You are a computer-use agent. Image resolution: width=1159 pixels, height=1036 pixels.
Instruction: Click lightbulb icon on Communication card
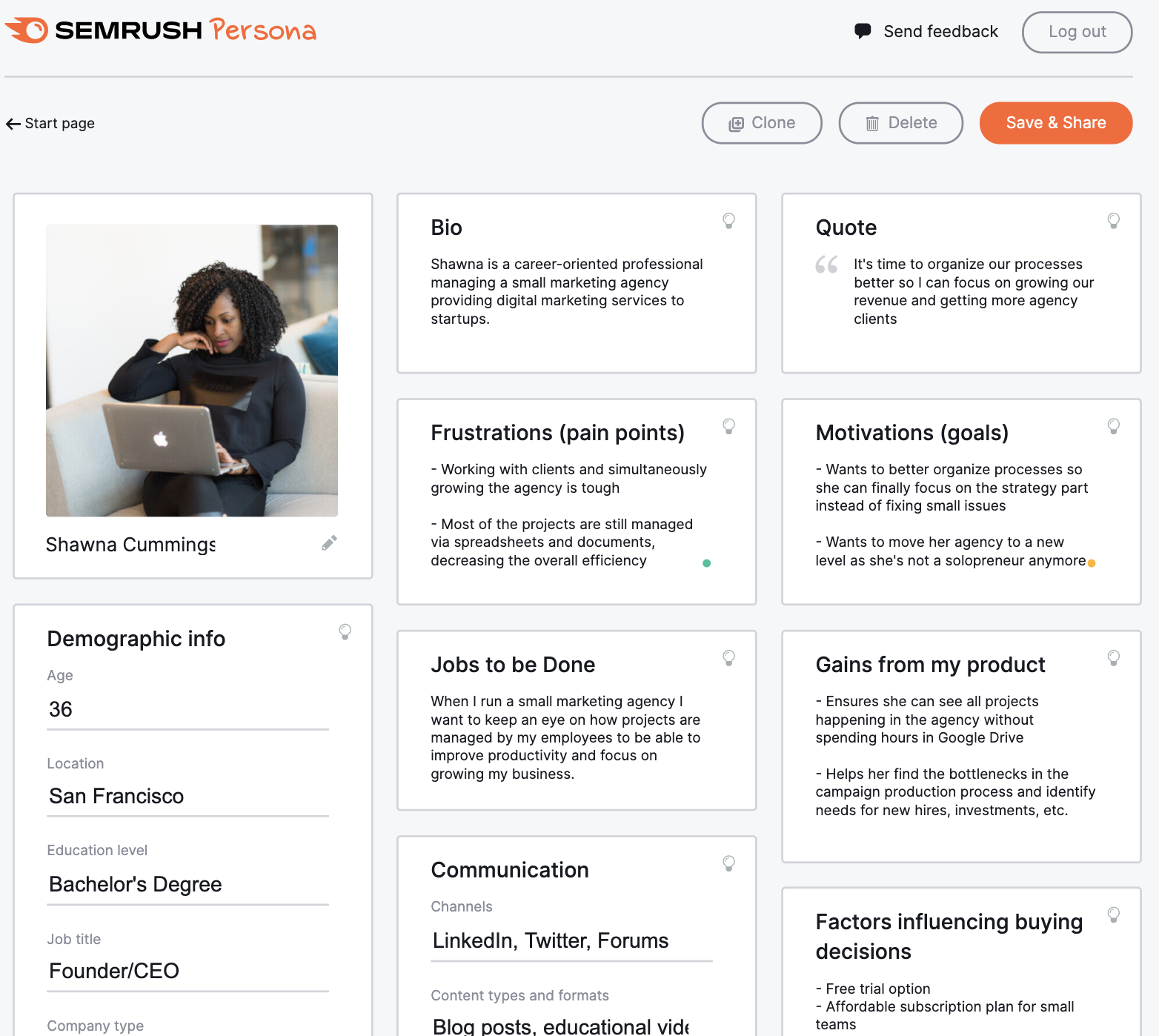(x=728, y=863)
